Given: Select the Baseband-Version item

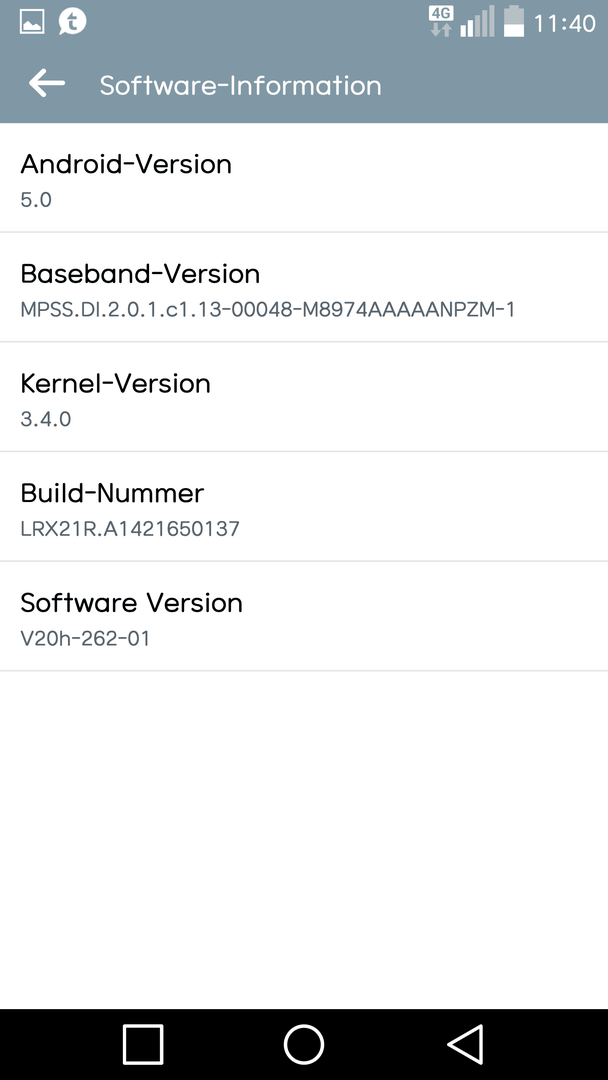Looking at the screenshot, I should tap(304, 288).
